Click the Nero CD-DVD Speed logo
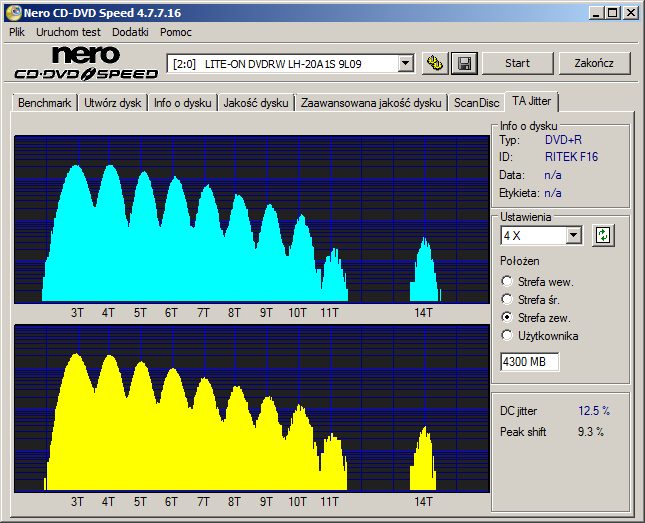 coord(86,63)
